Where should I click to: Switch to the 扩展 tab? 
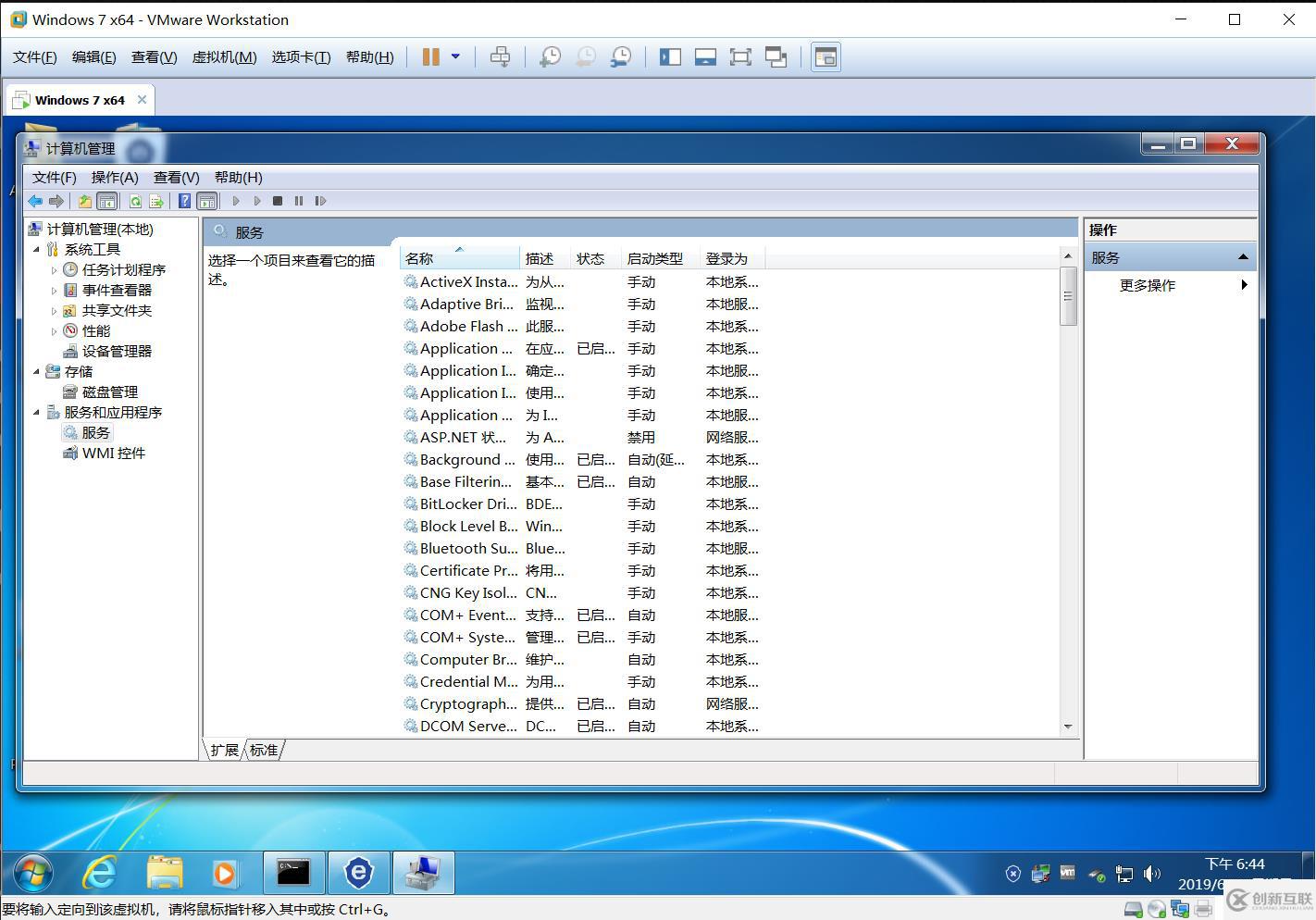click(x=224, y=750)
